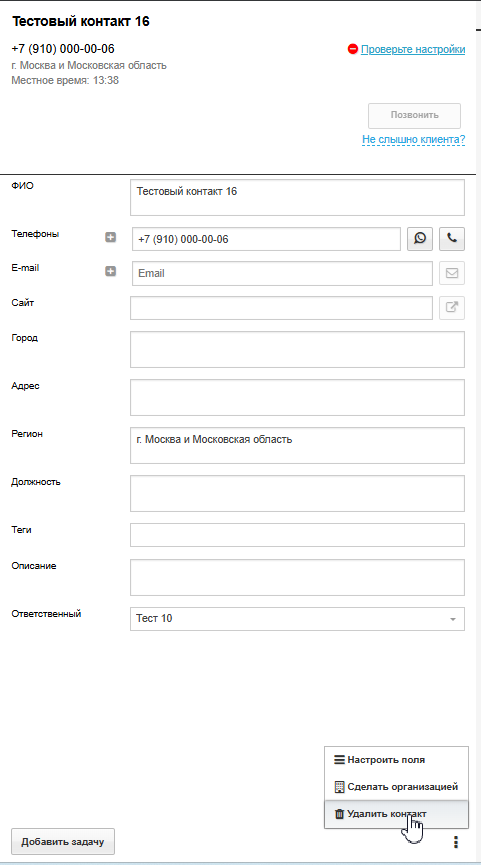Open the three-dot more actions menu
This screenshot has width=481, height=865.
(456, 842)
